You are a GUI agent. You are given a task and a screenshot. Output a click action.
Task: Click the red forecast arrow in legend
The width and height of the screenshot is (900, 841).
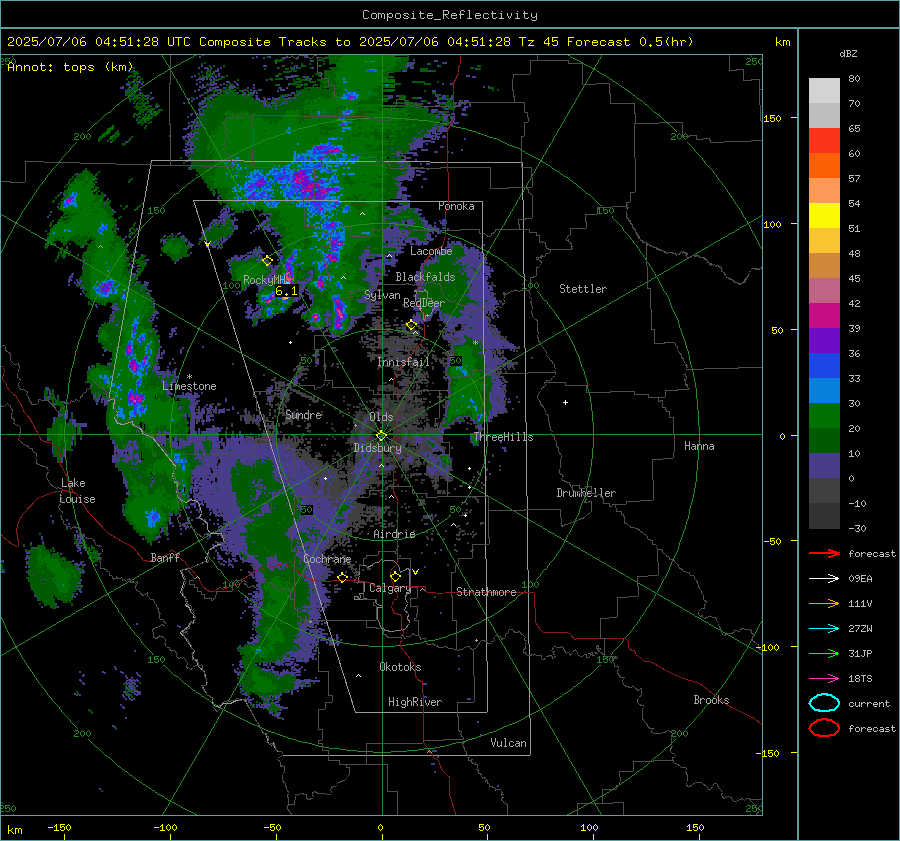(824, 553)
